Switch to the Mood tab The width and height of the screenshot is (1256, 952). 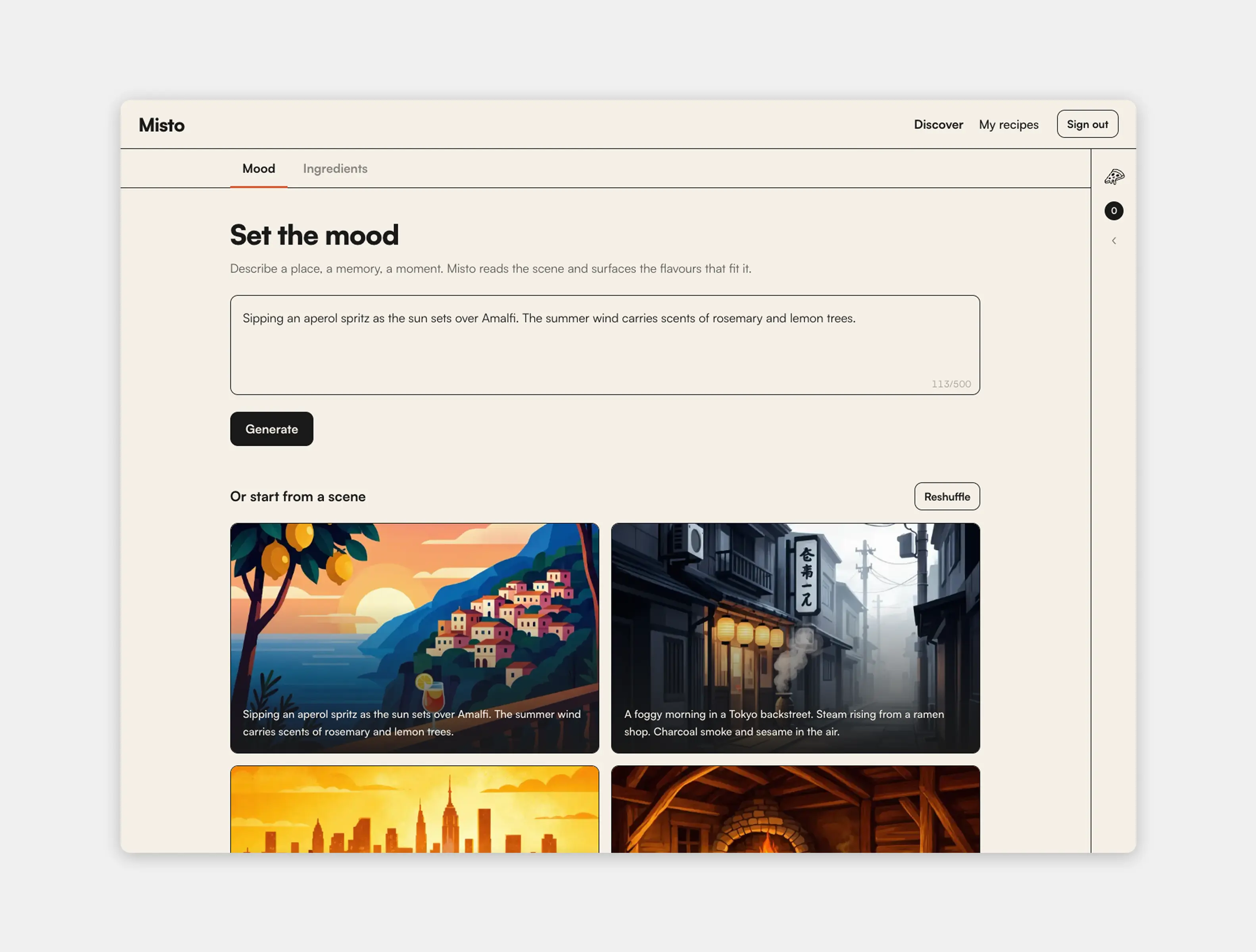pos(258,169)
